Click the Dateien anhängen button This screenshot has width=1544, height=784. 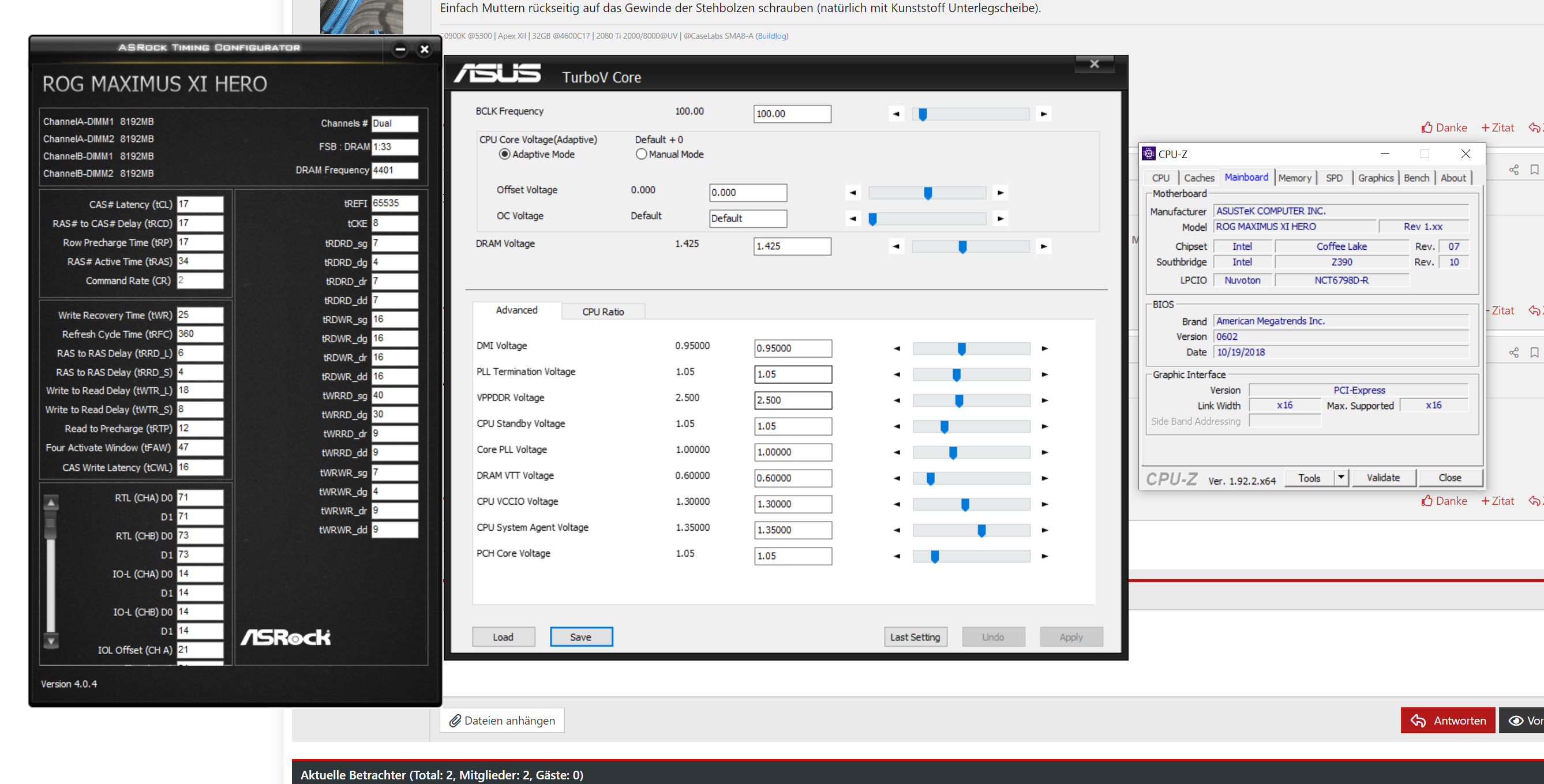pos(503,721)
